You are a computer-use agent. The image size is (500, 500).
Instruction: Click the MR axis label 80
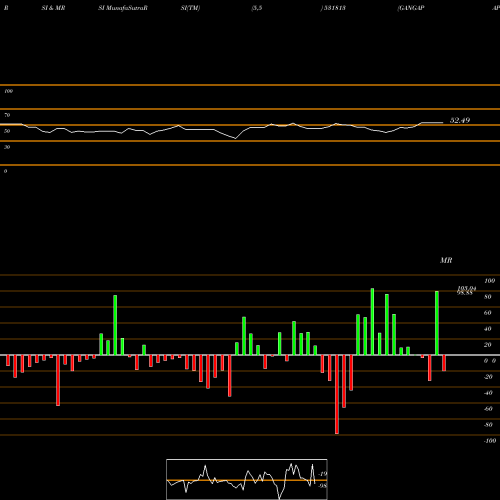(487, 297)
